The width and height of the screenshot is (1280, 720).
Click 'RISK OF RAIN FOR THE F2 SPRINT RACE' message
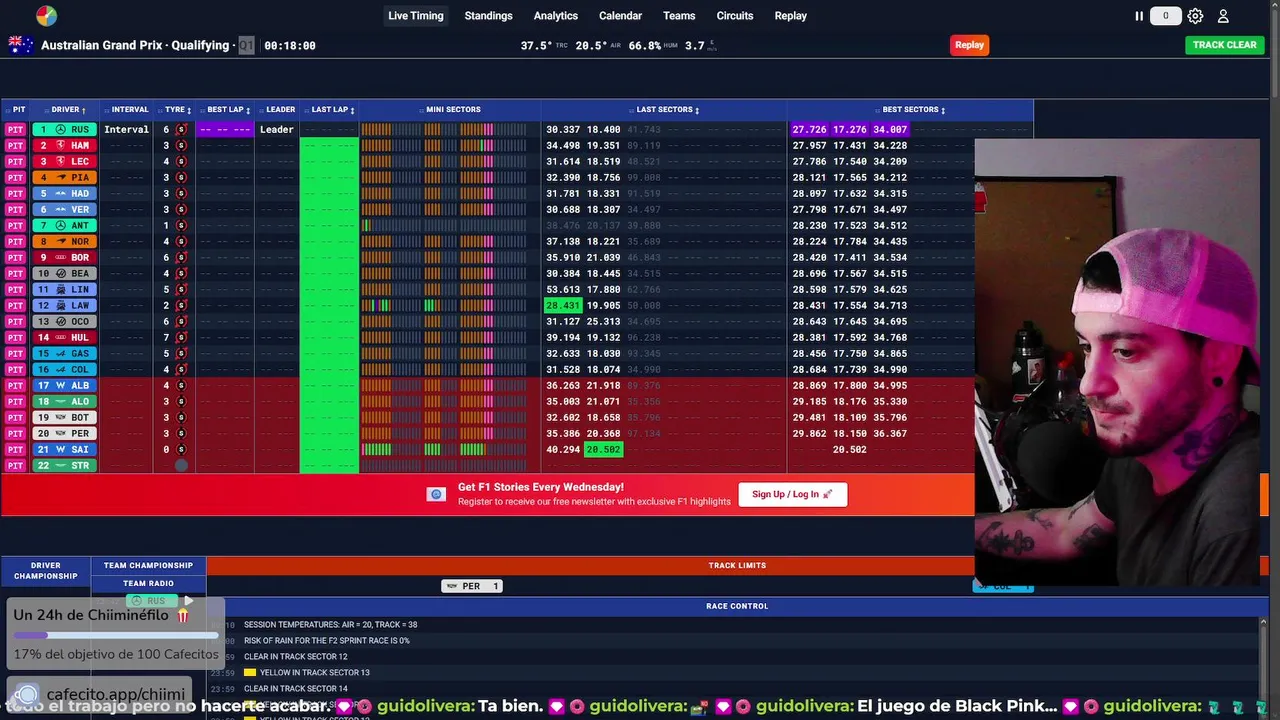327,641
